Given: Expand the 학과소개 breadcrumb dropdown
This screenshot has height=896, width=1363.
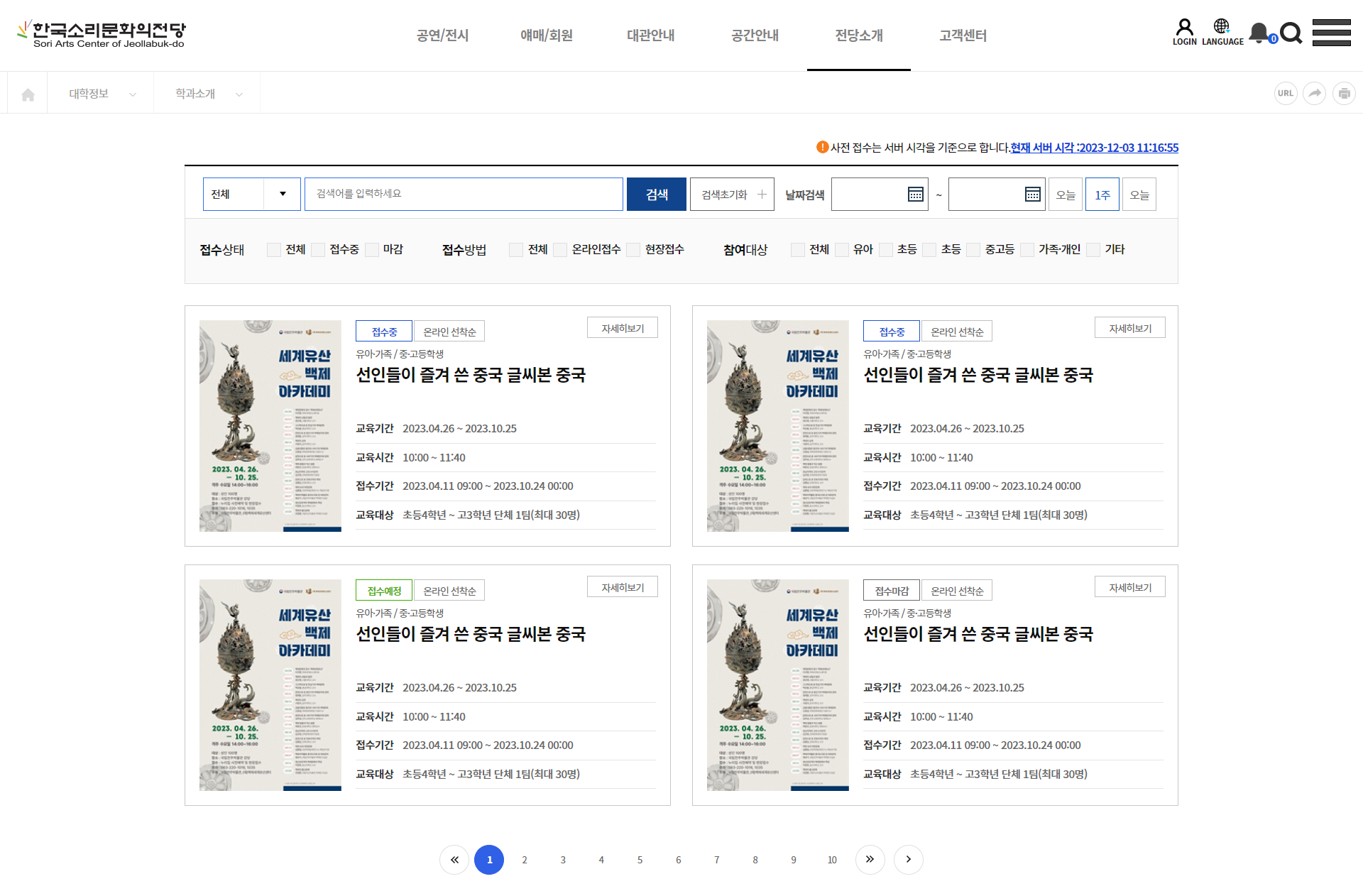Looking at the screenshot, I should click(207, 94).
